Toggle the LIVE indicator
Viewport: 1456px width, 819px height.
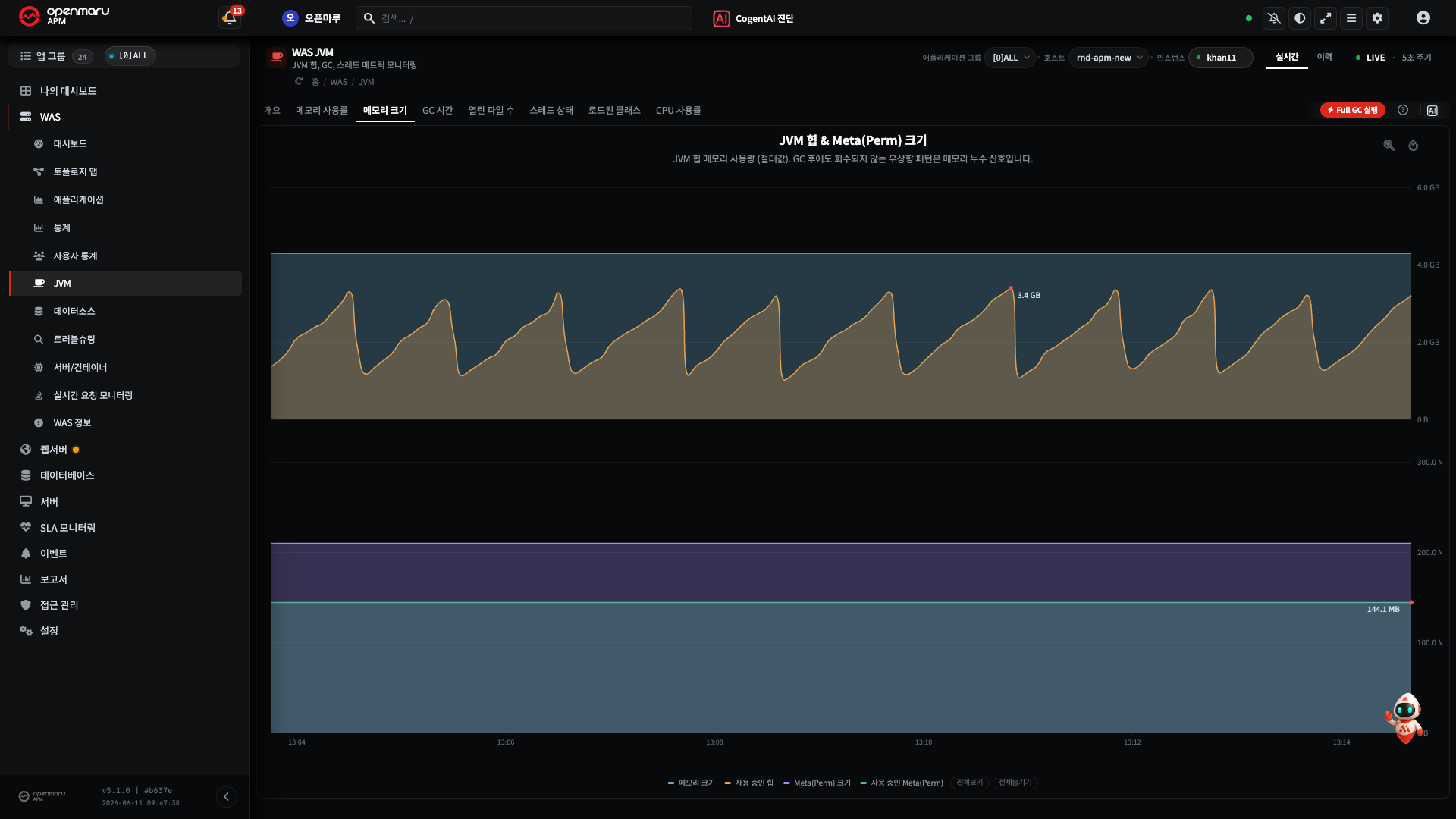coord(1370,58)
